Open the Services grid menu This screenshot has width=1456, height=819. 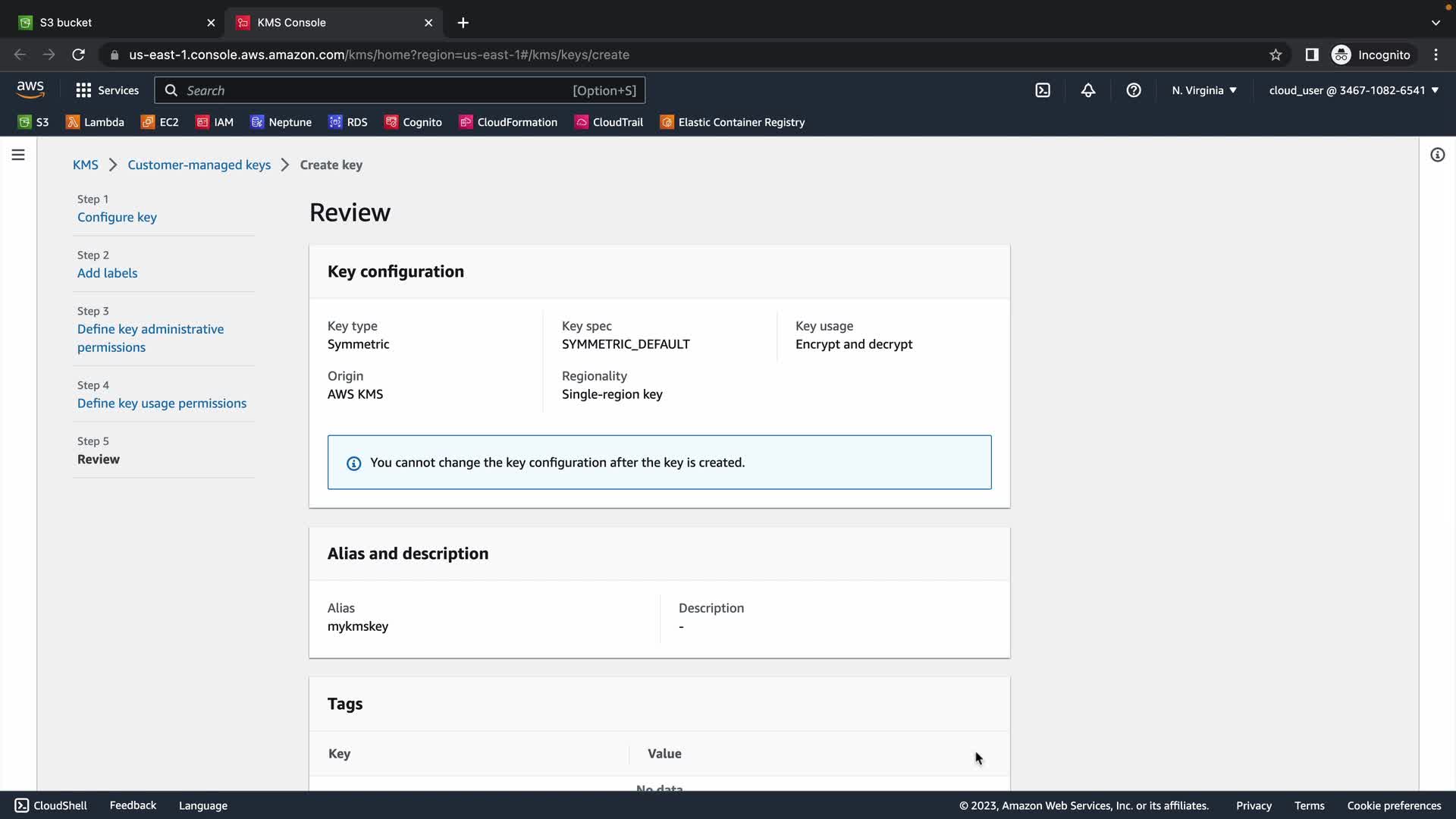click(107, 90)
